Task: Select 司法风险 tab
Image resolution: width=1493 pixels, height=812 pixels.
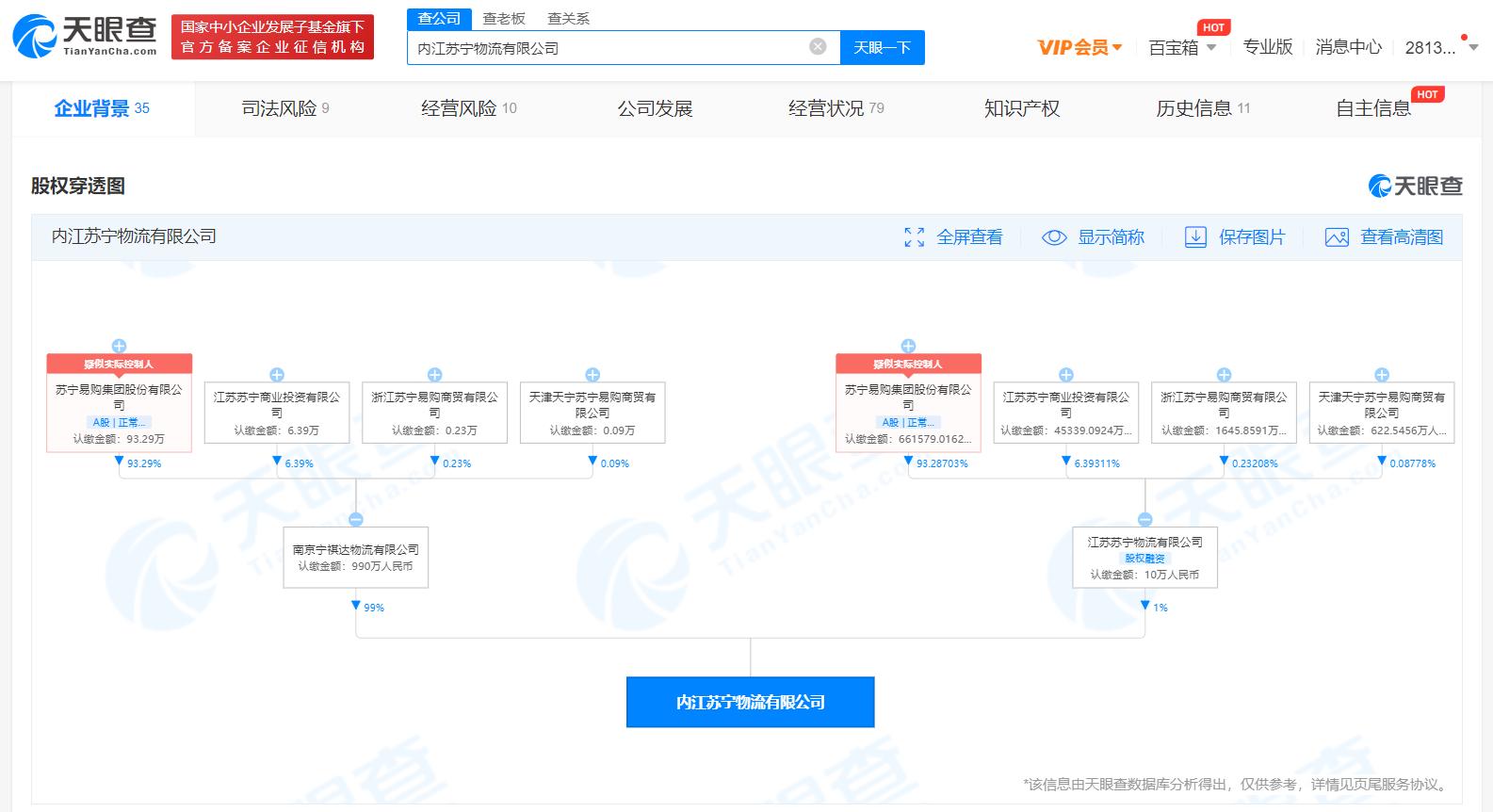Action: 285,108
